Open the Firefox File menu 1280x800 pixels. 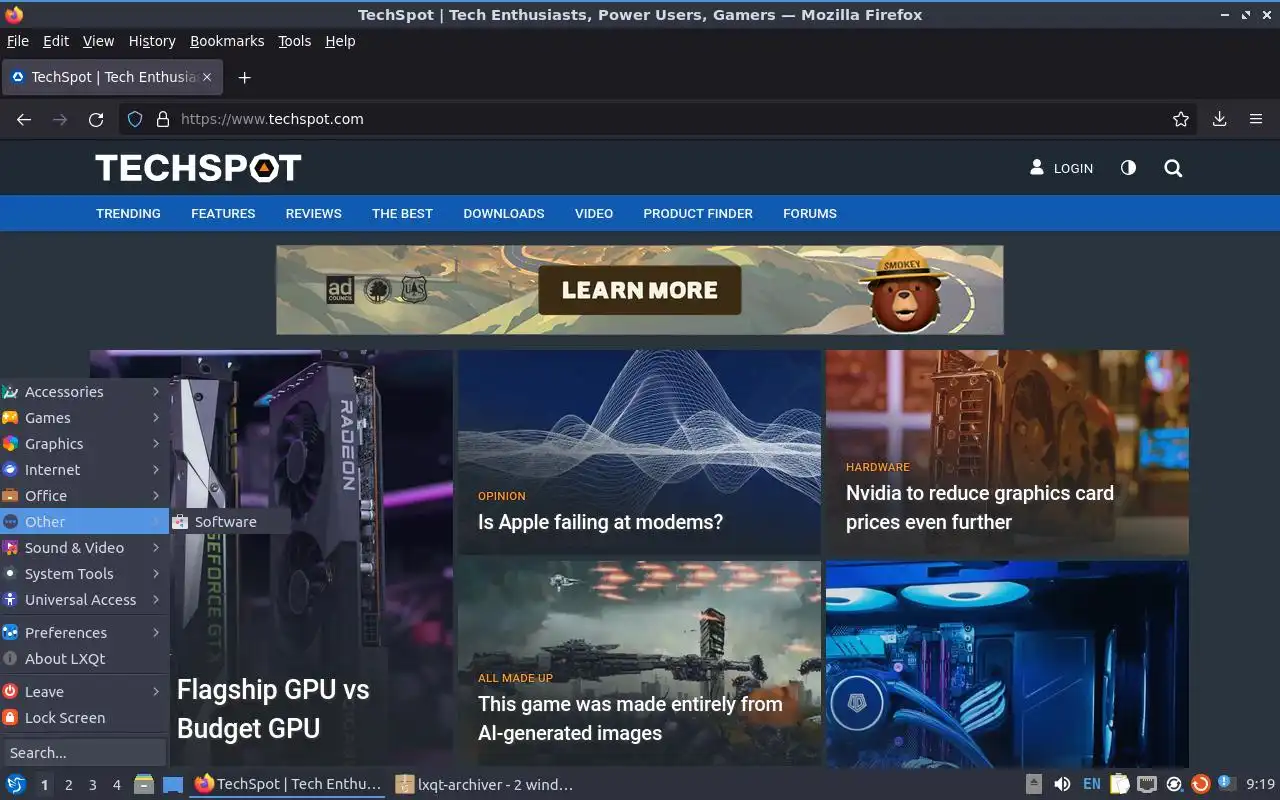[18, 41]
